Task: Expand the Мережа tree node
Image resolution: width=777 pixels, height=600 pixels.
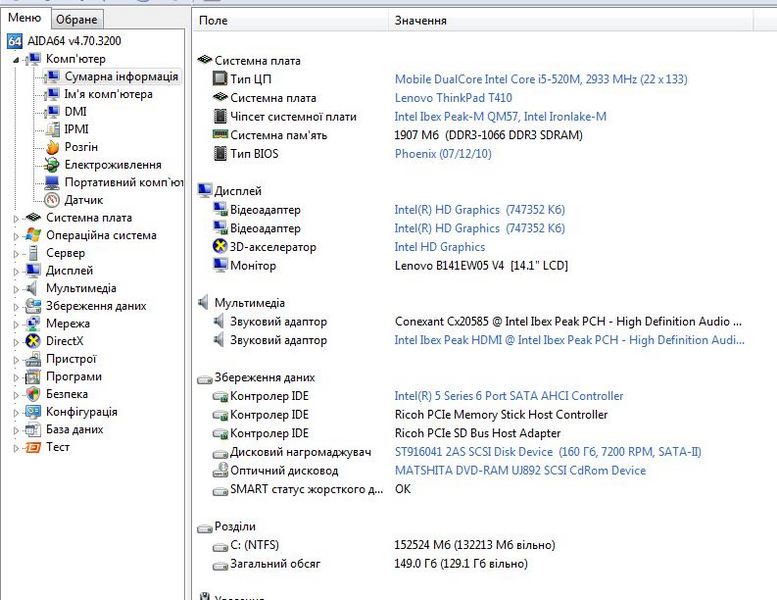Action: tap(16, 324)
